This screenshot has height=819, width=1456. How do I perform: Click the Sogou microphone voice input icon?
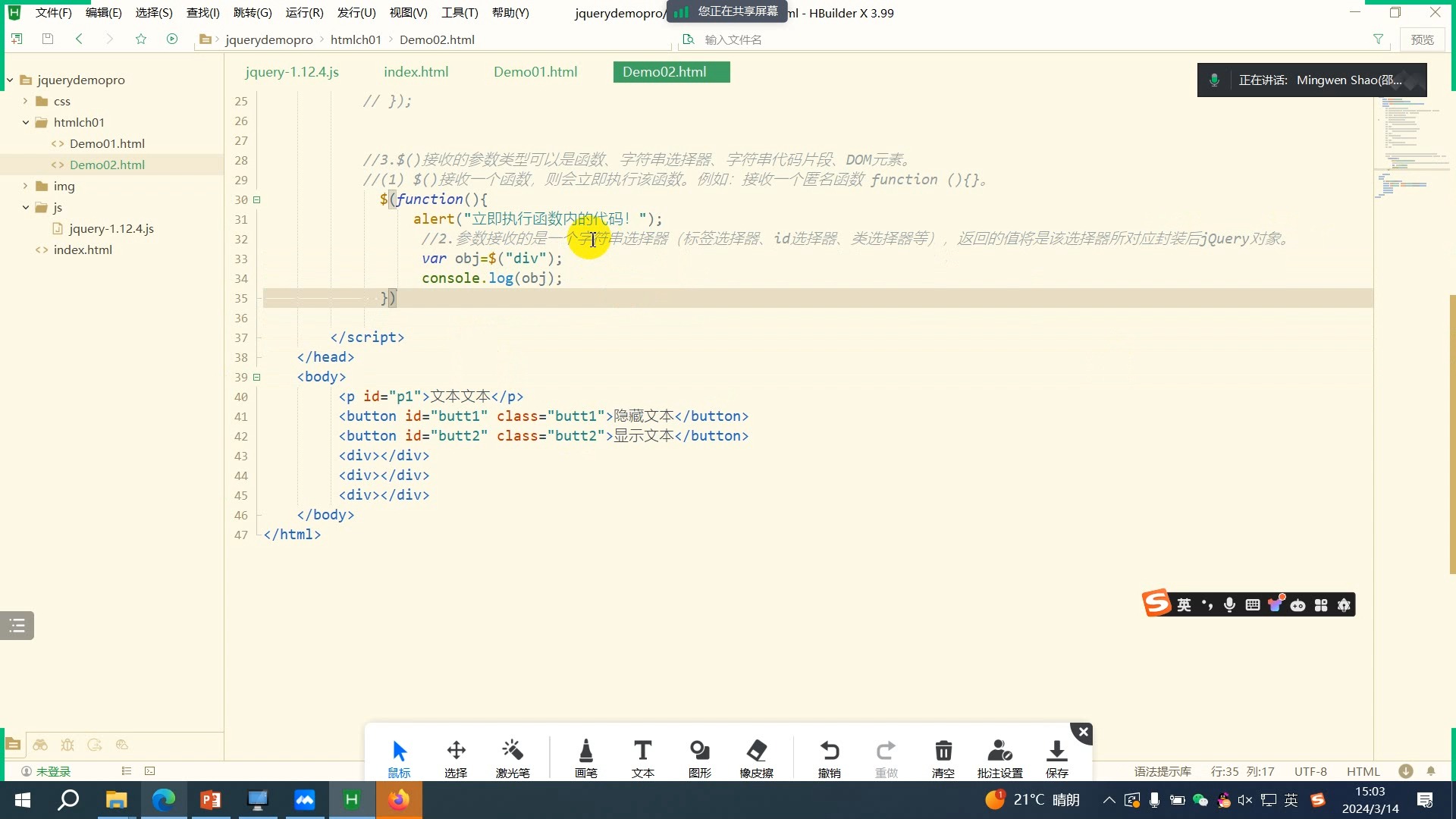1229,604
